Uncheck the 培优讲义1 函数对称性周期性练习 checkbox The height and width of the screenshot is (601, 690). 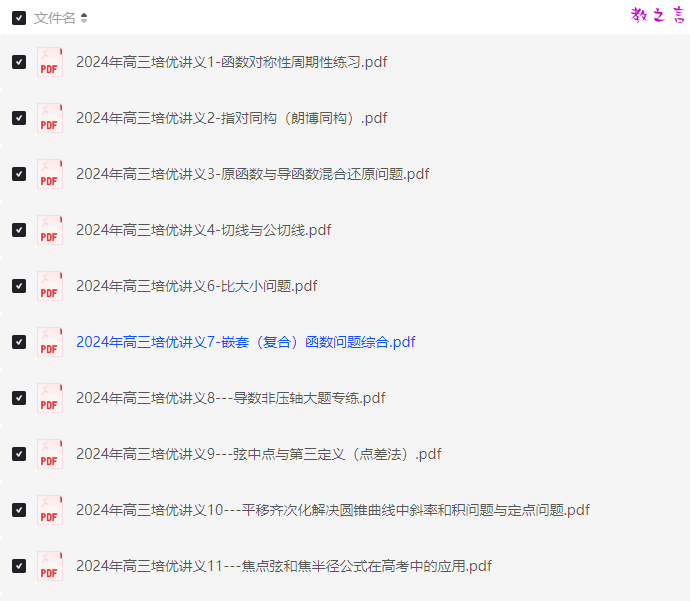(x=18, y=62)
